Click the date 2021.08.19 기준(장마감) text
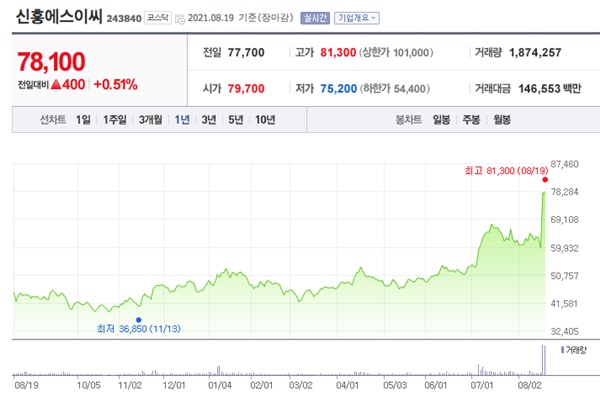Viewport: 600px width, 396px height. [240, 18]
